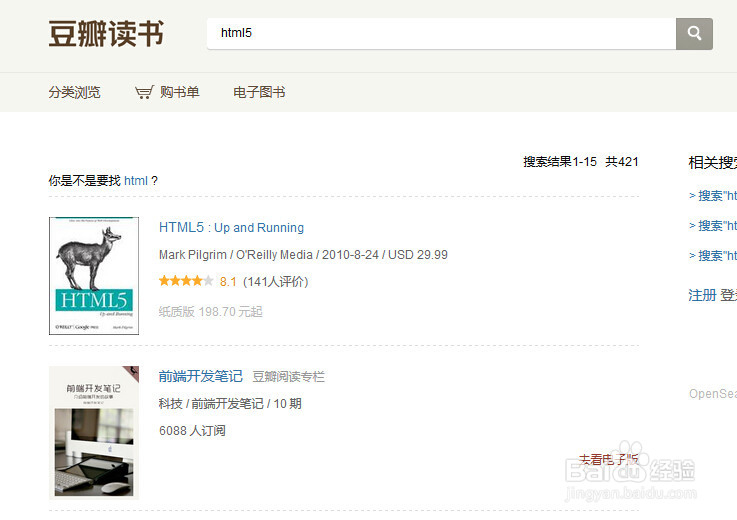Open 前端开发笔记 title link
Image resolution: width=737 pixels, height=520 pixels.
pyautogui.click(x=200, y=376)
